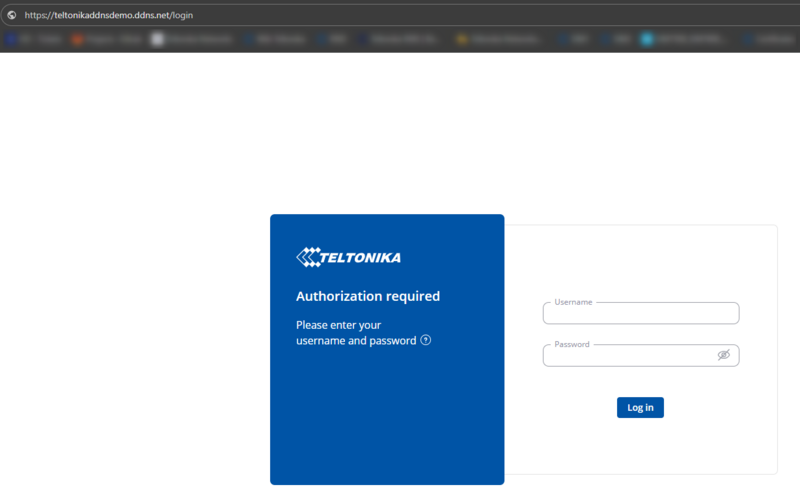Toggle password visibility eye icon

point(724,355)
